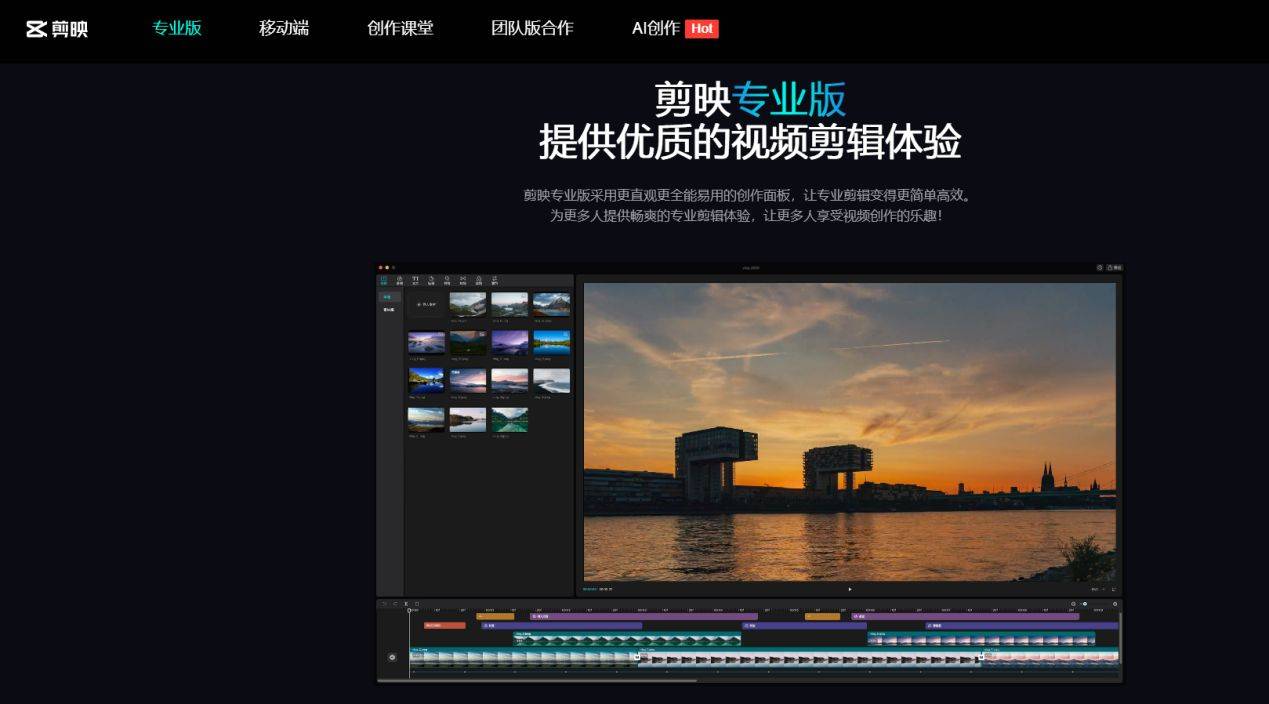The height and width of the screenshot is (704, 1269).
Task: Click the import media button in library
Action: point(427,304)
